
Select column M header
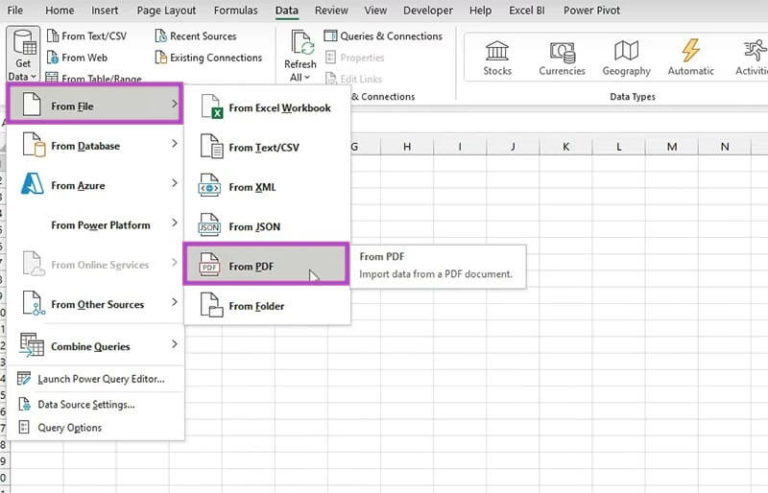click(672, 146)
